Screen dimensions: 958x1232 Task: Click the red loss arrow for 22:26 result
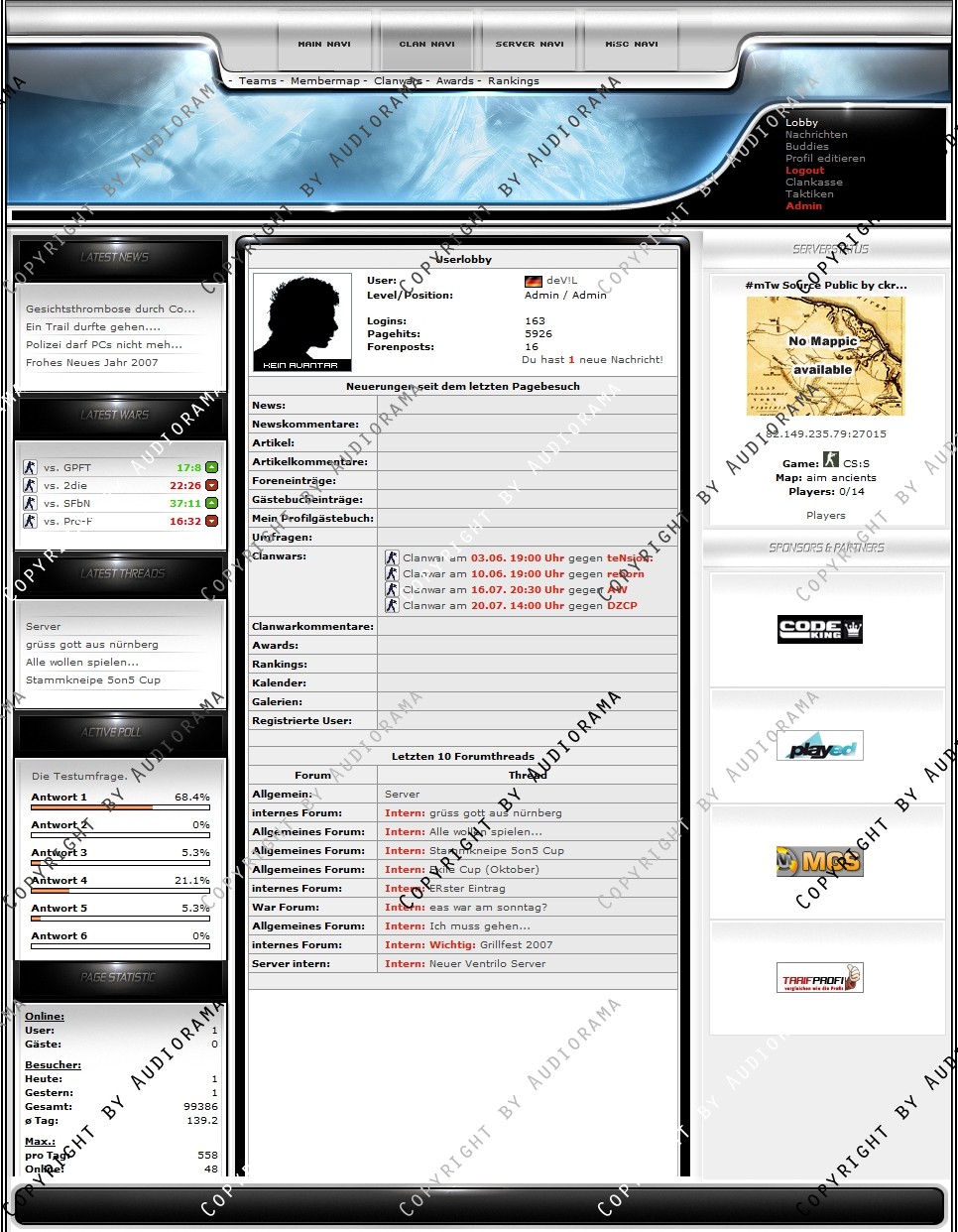pos(211,485)
